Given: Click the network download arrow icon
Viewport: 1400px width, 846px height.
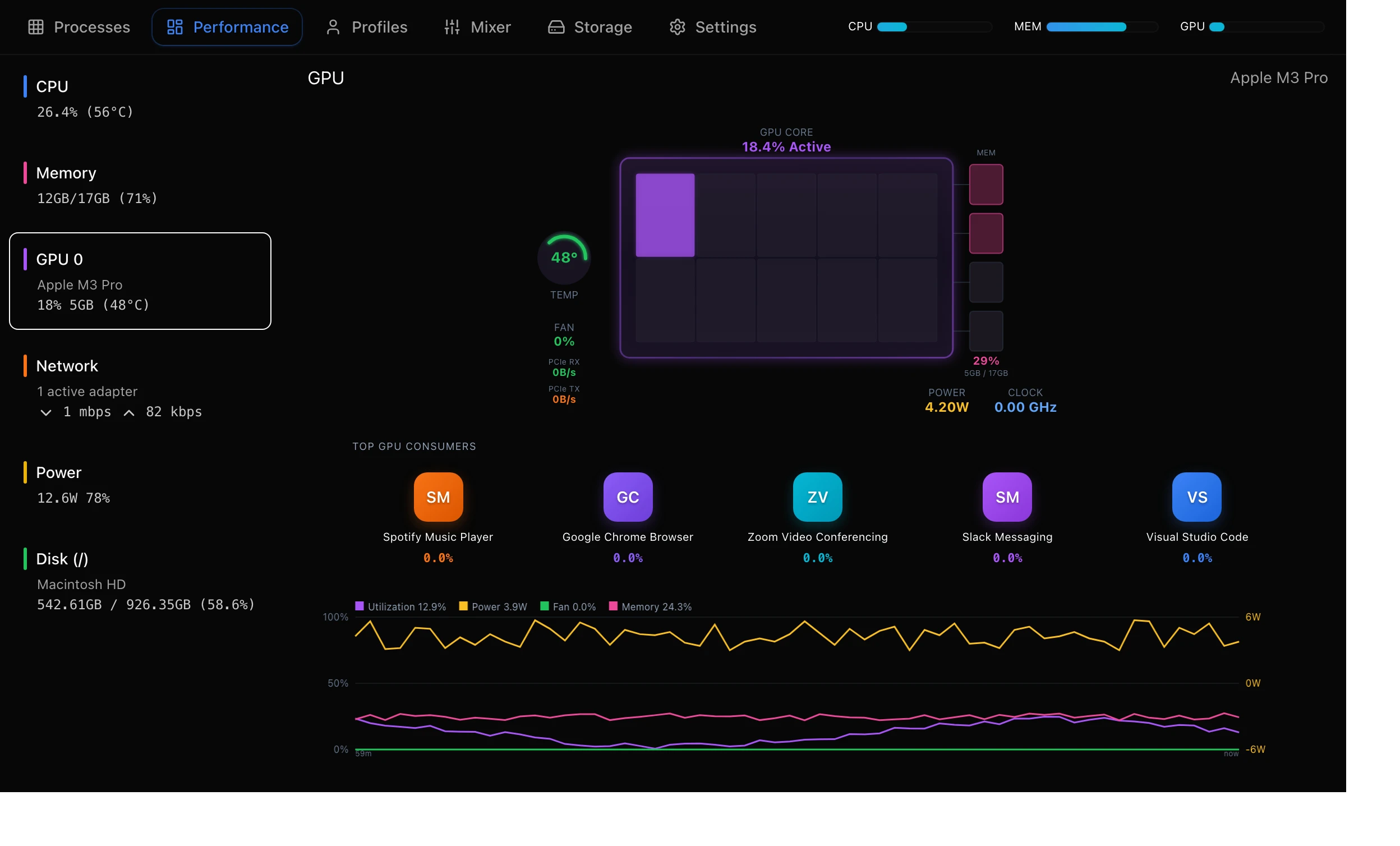Looking at the screenshot, I should 46,412.
